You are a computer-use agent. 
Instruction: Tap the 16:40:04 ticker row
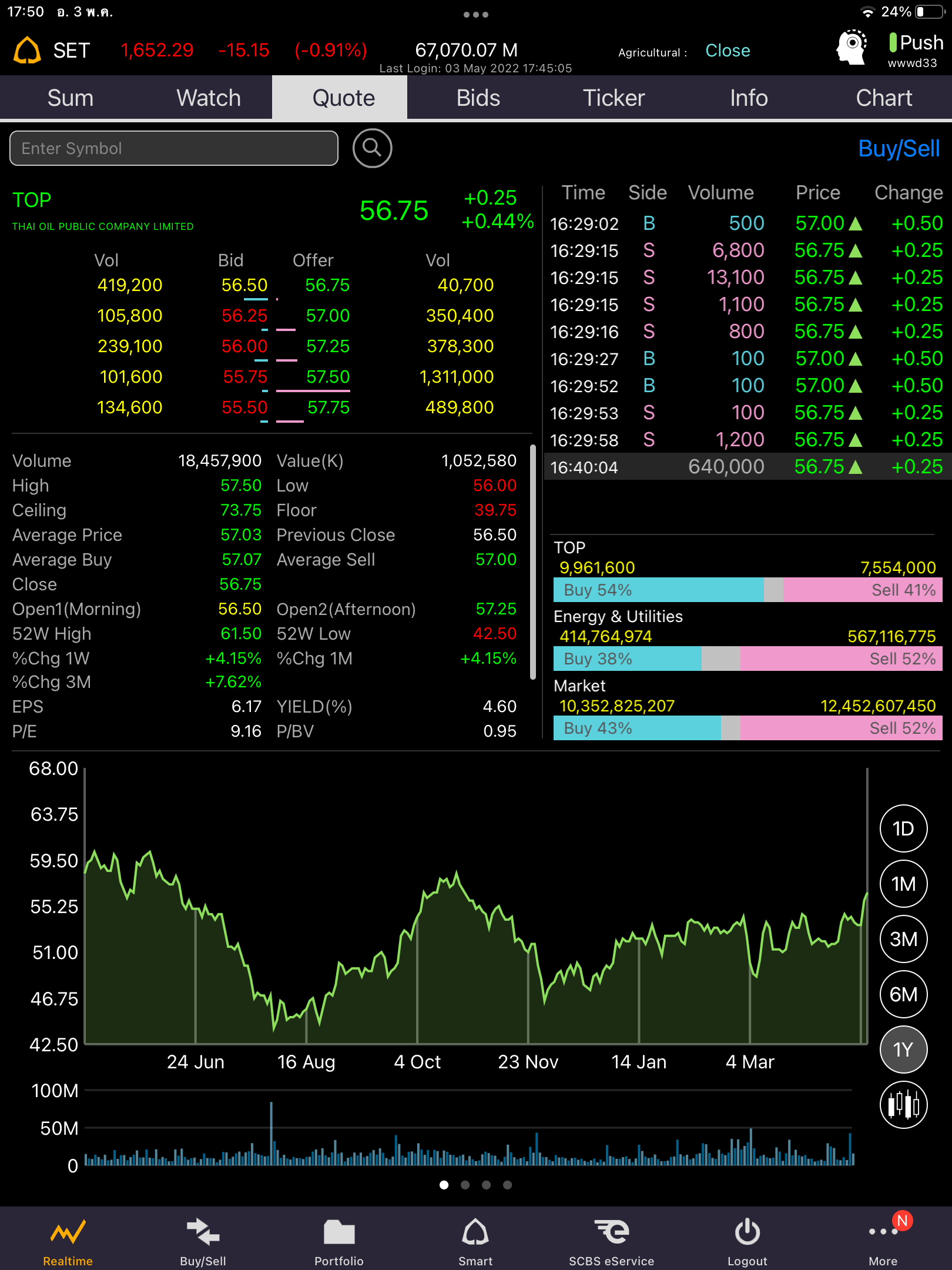tap(747, 467)
